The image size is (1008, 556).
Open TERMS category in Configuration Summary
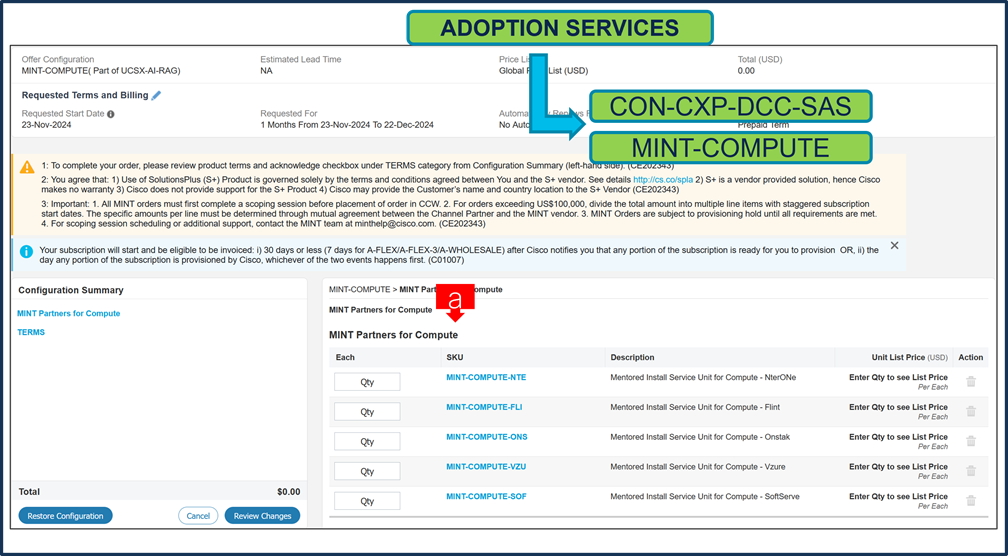coord(31,332)
